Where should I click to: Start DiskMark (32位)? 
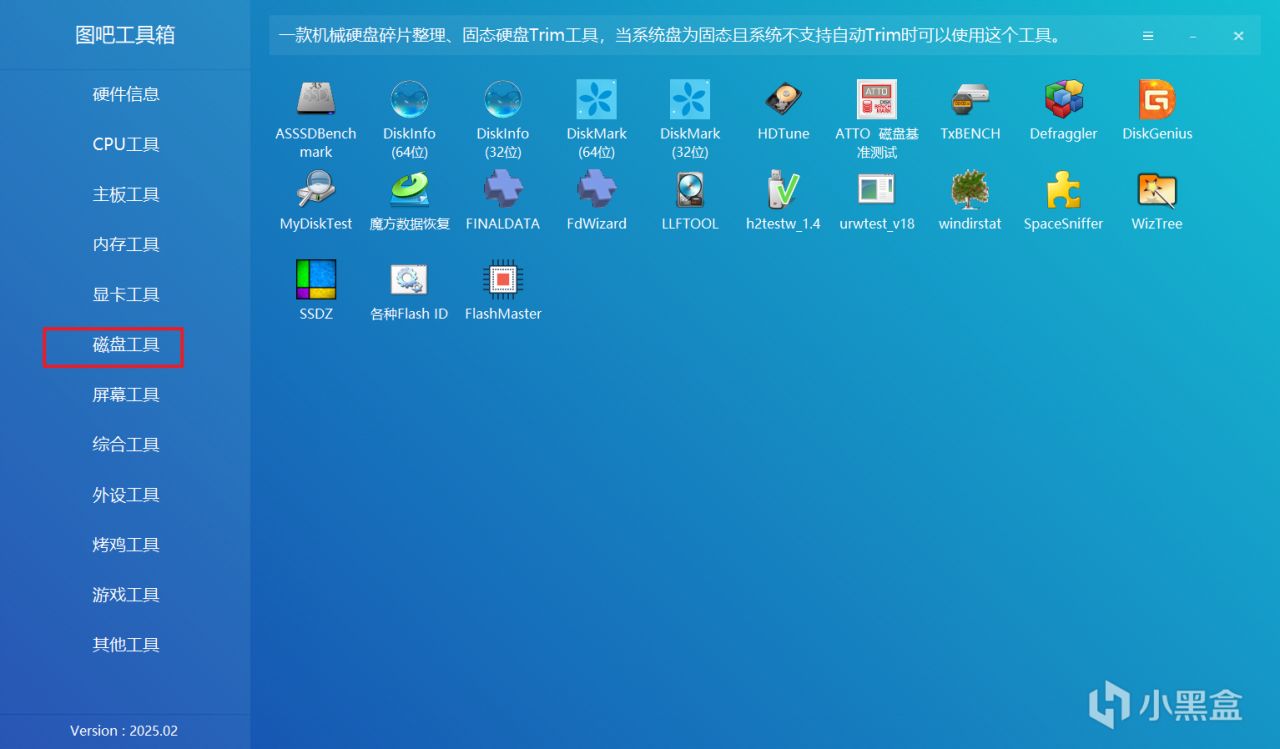pos(690,120)
